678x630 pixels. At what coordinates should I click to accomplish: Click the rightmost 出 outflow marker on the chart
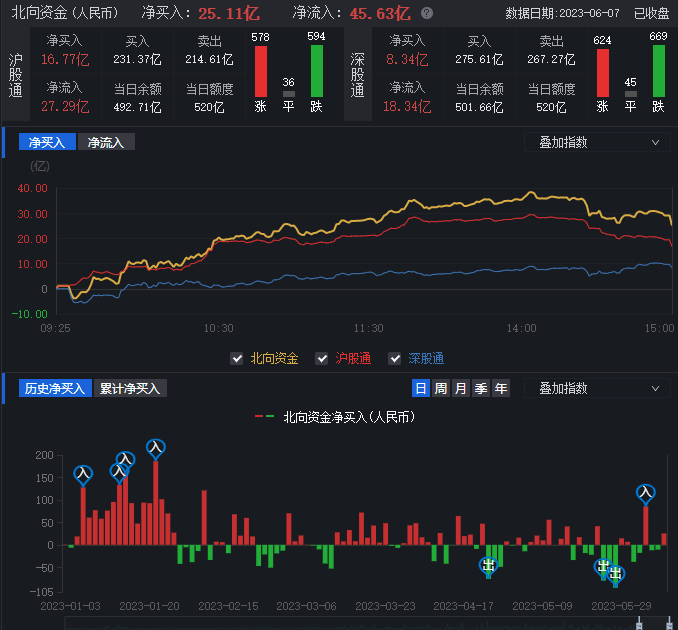616,573
